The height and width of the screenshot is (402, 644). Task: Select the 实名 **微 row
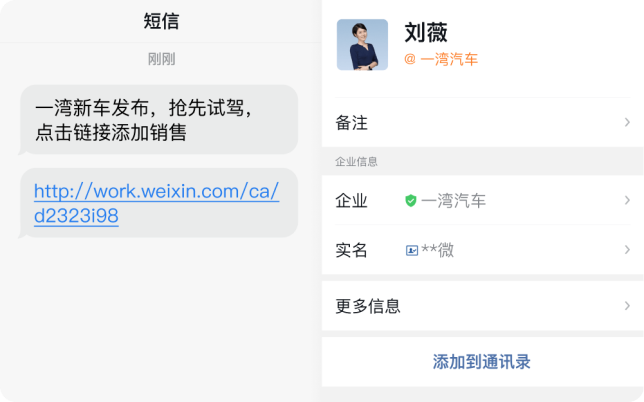pyautogui.click(x=483, y=250)
